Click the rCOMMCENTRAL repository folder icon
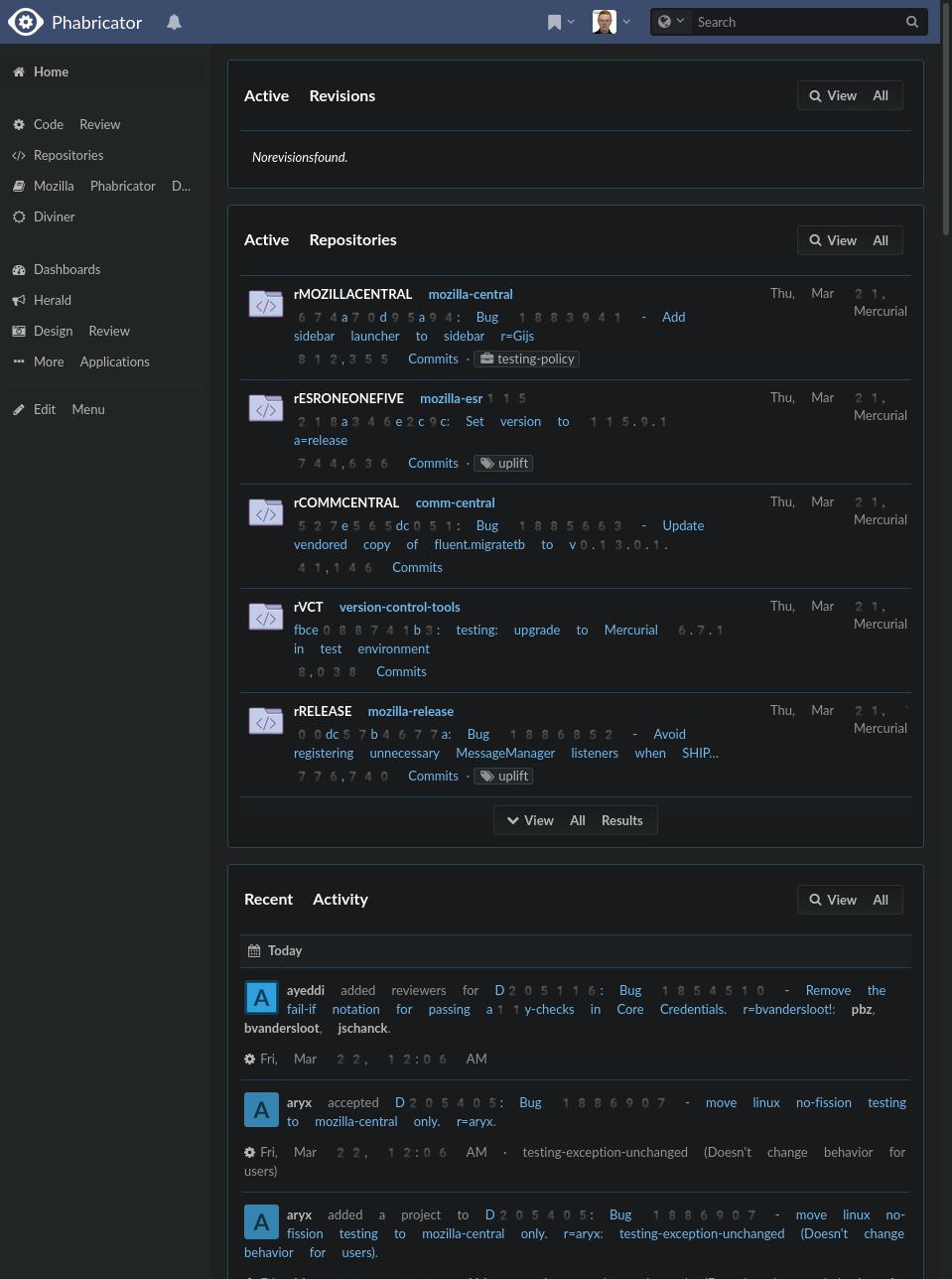The width and height of the screenshot is (952, 1279). click(266, 512)
